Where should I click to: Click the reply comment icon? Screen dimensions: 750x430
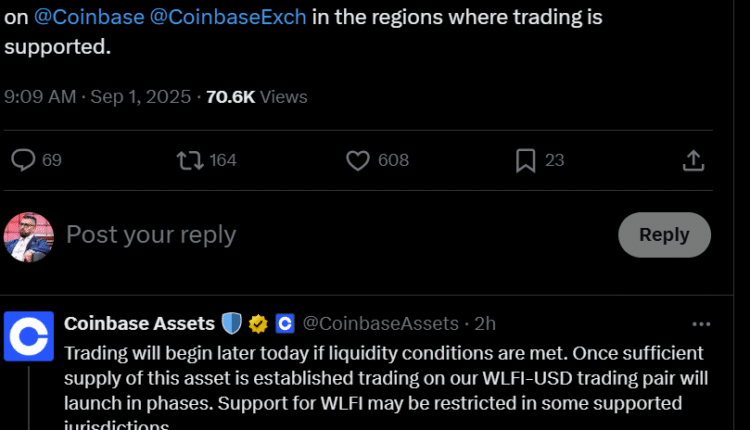coord(23,160)
